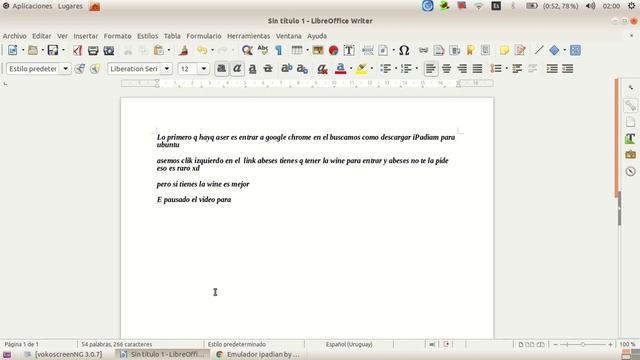Click the Open file folder icon

(33, 50)
